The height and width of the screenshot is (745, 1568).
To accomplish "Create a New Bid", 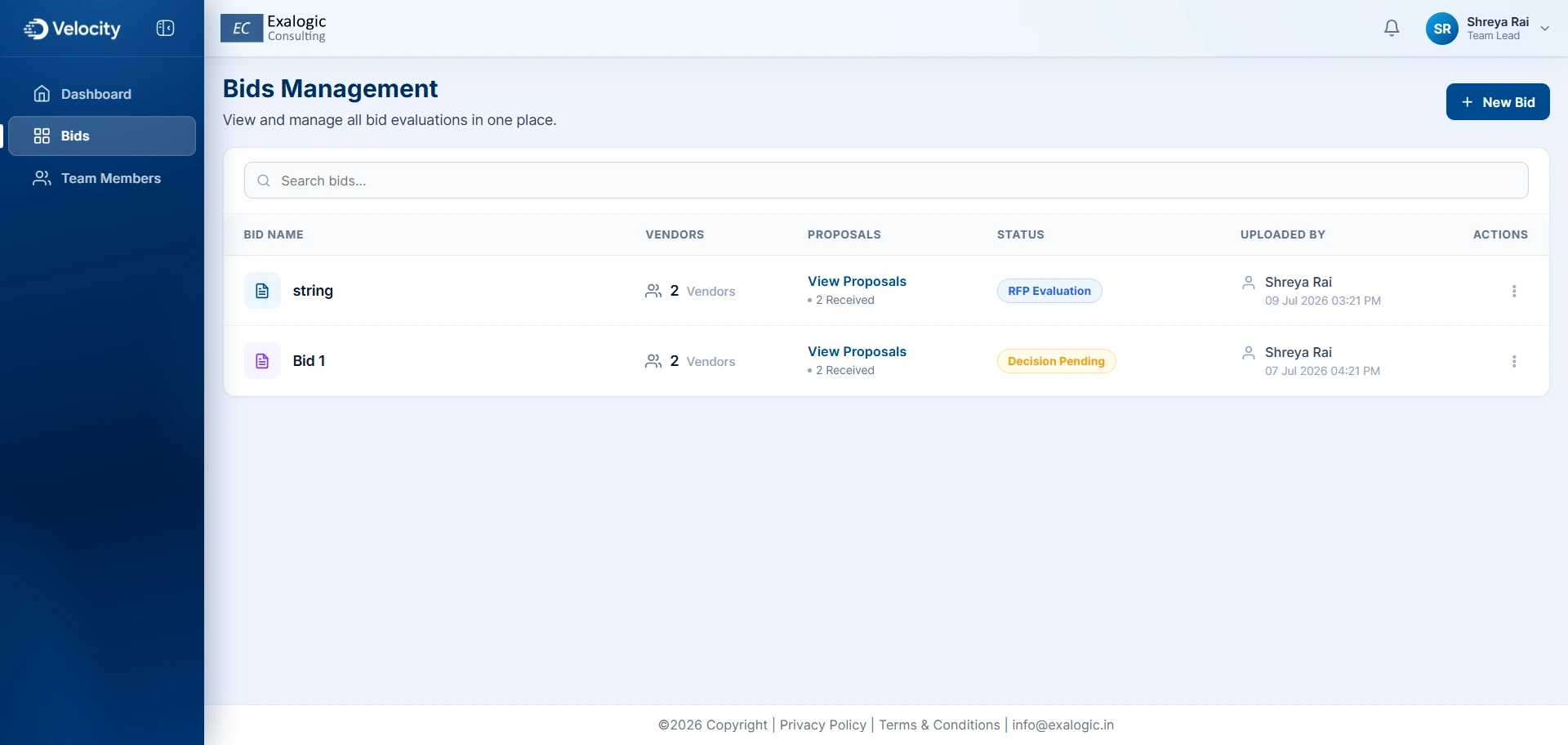I will tap(1498, 102).
